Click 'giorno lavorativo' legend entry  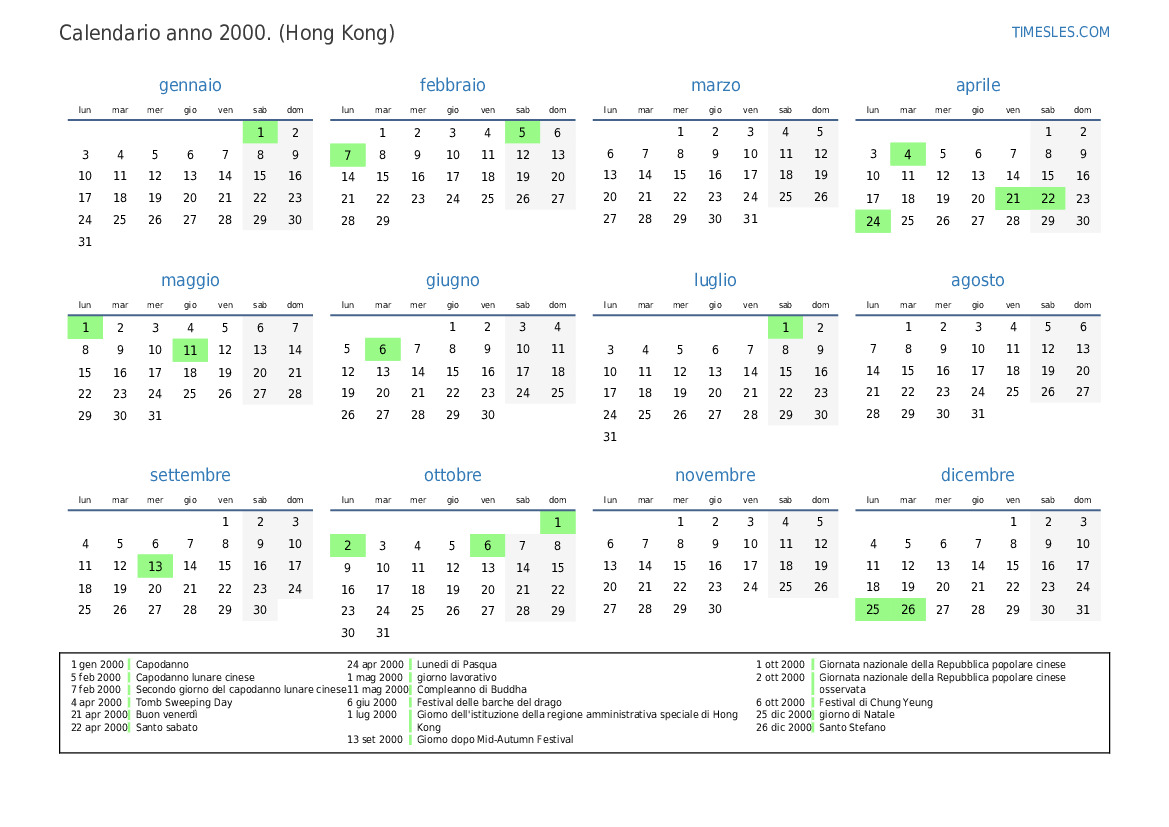(456, 677)
